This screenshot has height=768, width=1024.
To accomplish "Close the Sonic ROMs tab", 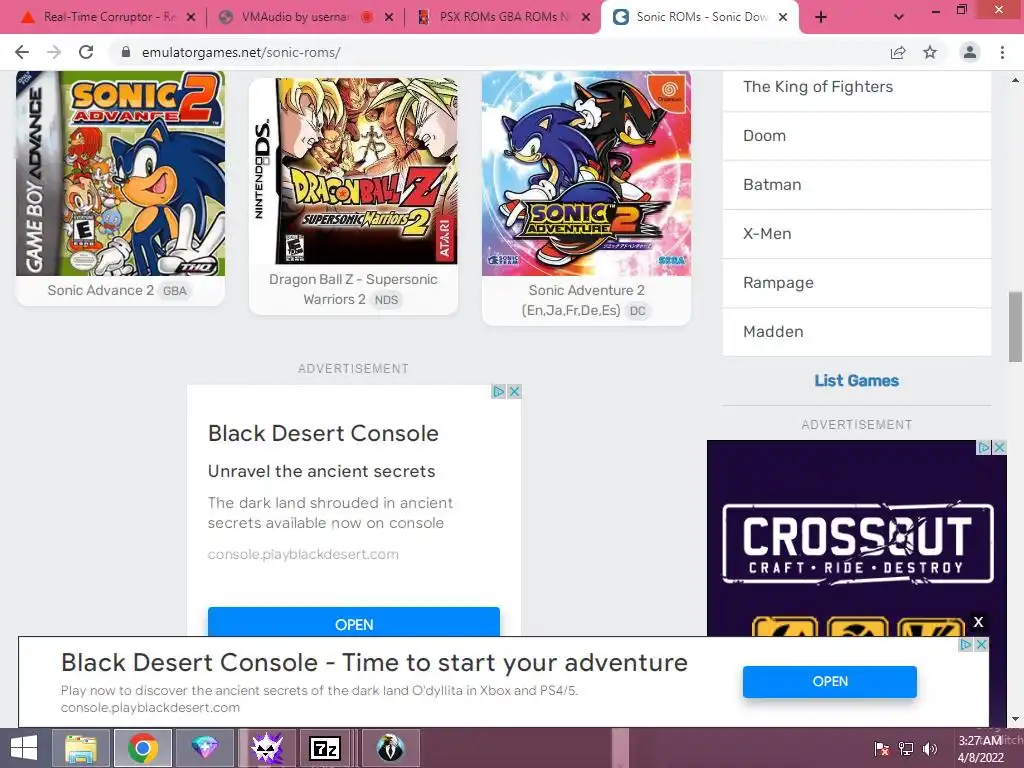I will (783, 17).
